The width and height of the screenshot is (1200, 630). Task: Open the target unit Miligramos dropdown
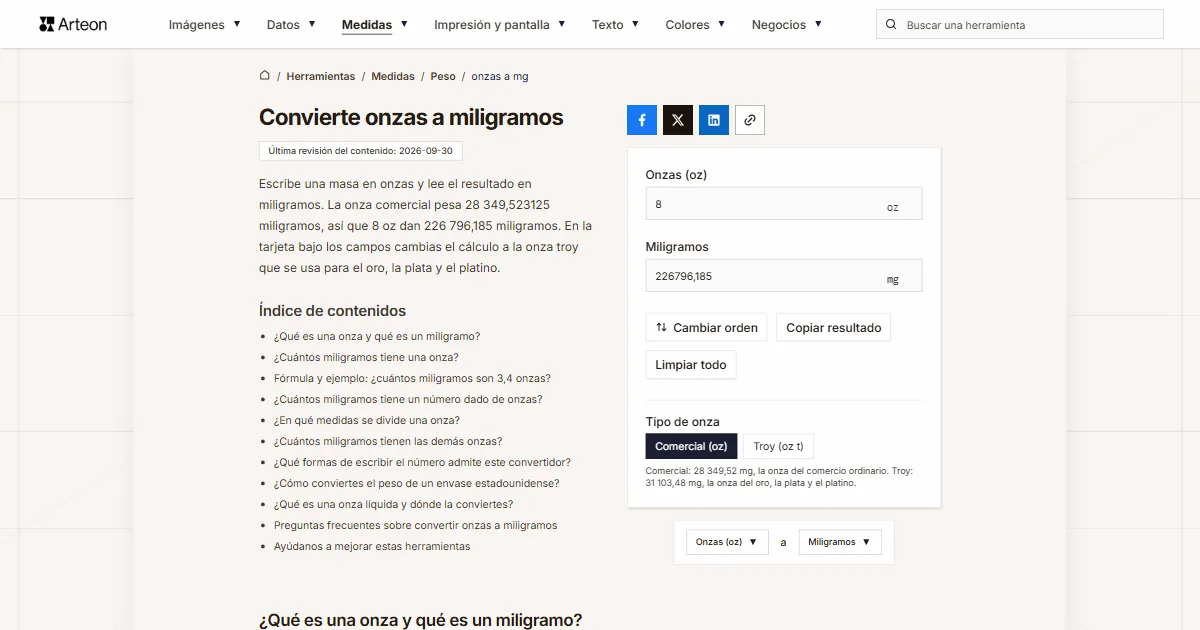click(x=840, y=542)
